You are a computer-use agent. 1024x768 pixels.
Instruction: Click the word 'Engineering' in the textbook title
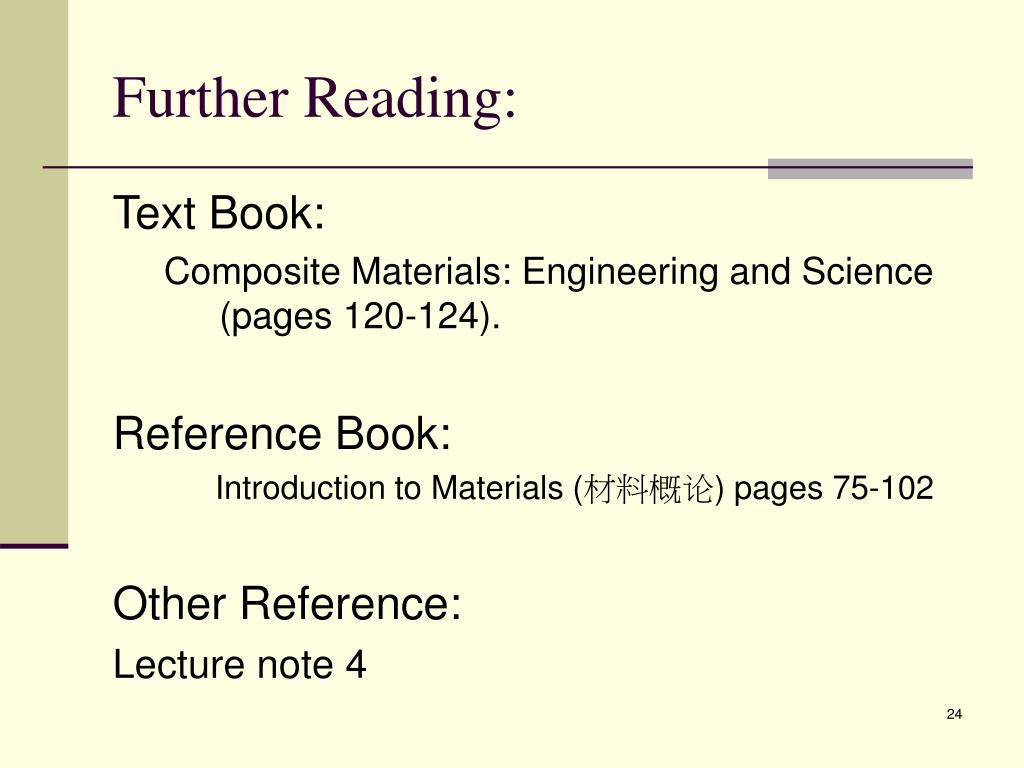tap(620, 273)
